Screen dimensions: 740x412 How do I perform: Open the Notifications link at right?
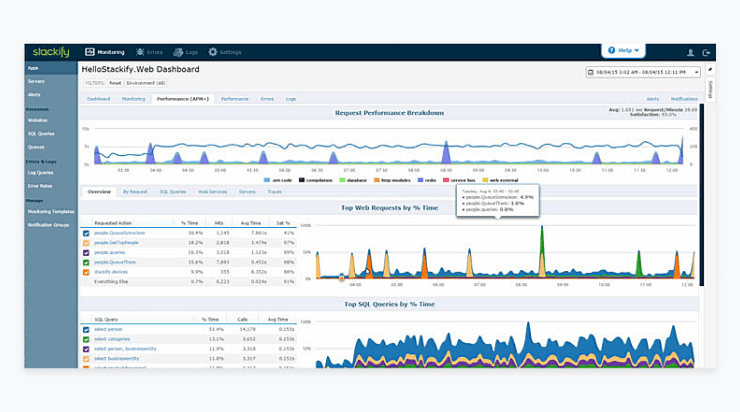click(684, 99)
